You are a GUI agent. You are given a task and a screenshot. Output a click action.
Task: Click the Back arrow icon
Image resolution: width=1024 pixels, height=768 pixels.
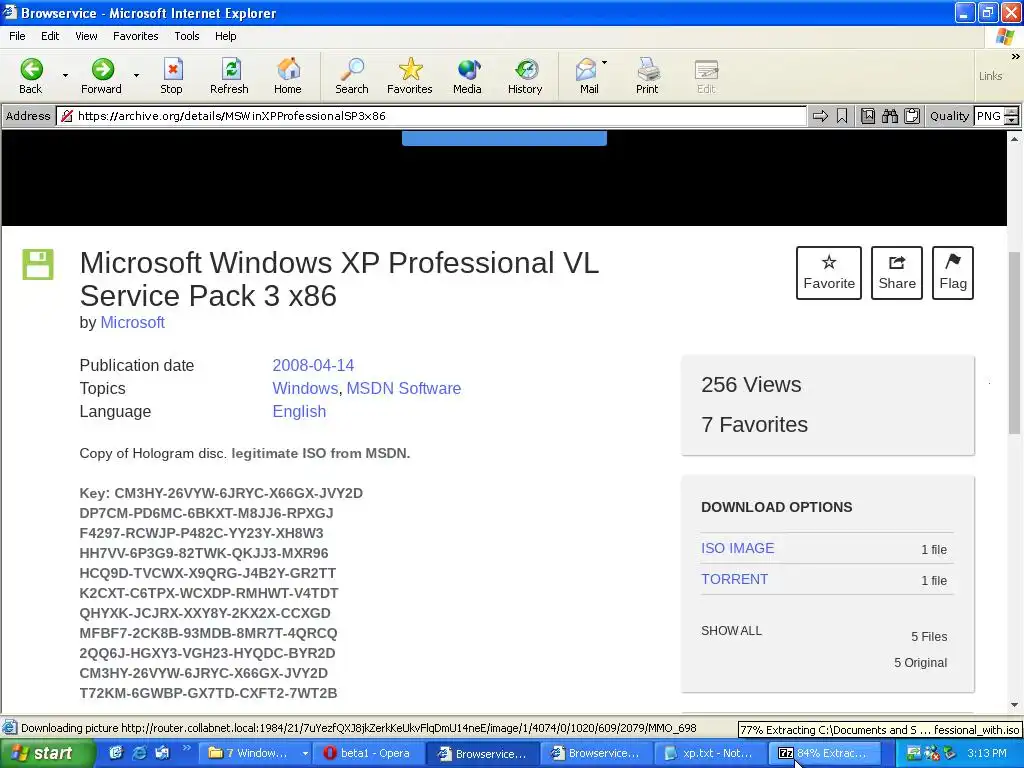[x=31, y=69]
